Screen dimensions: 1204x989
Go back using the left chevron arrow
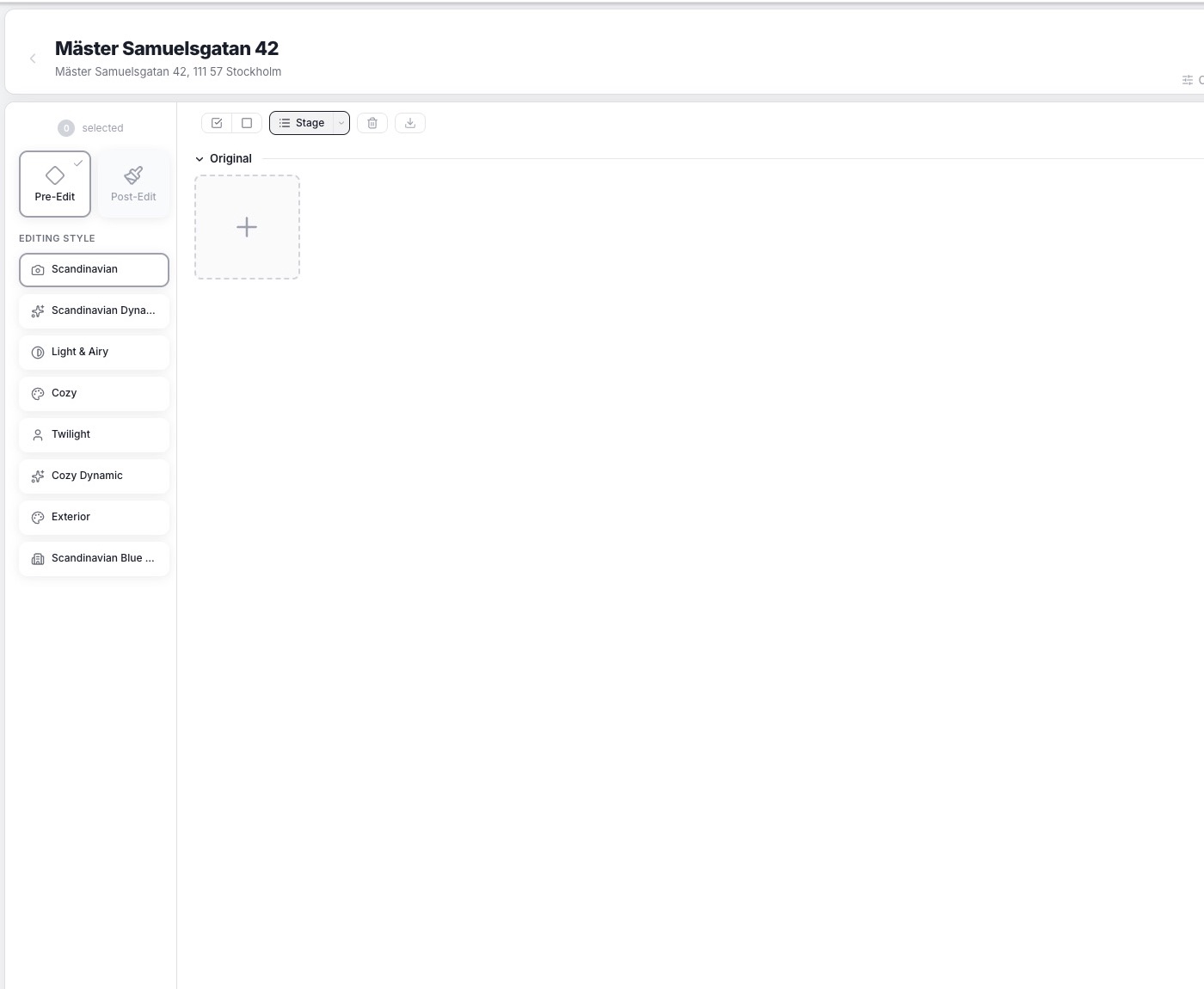[x=33, y=58]
